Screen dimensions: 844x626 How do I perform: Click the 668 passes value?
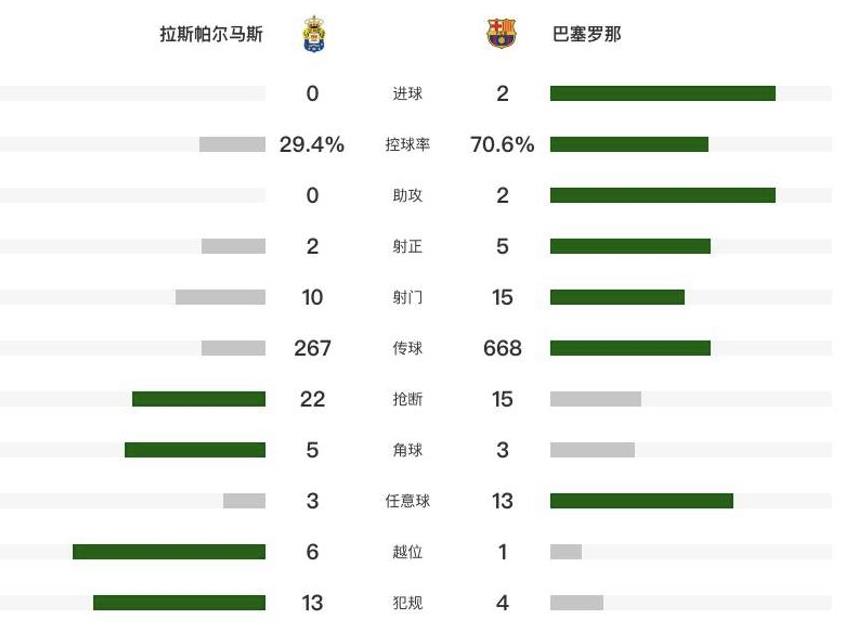(502, 349)
